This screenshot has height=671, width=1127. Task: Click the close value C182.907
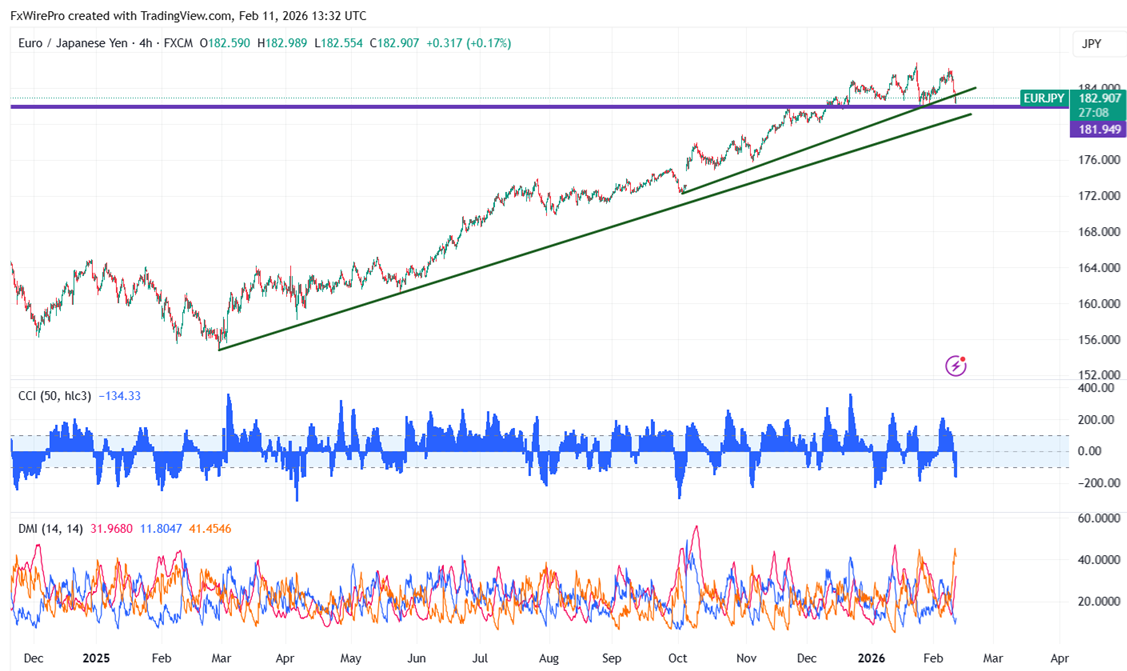click(x=395, y=43)
